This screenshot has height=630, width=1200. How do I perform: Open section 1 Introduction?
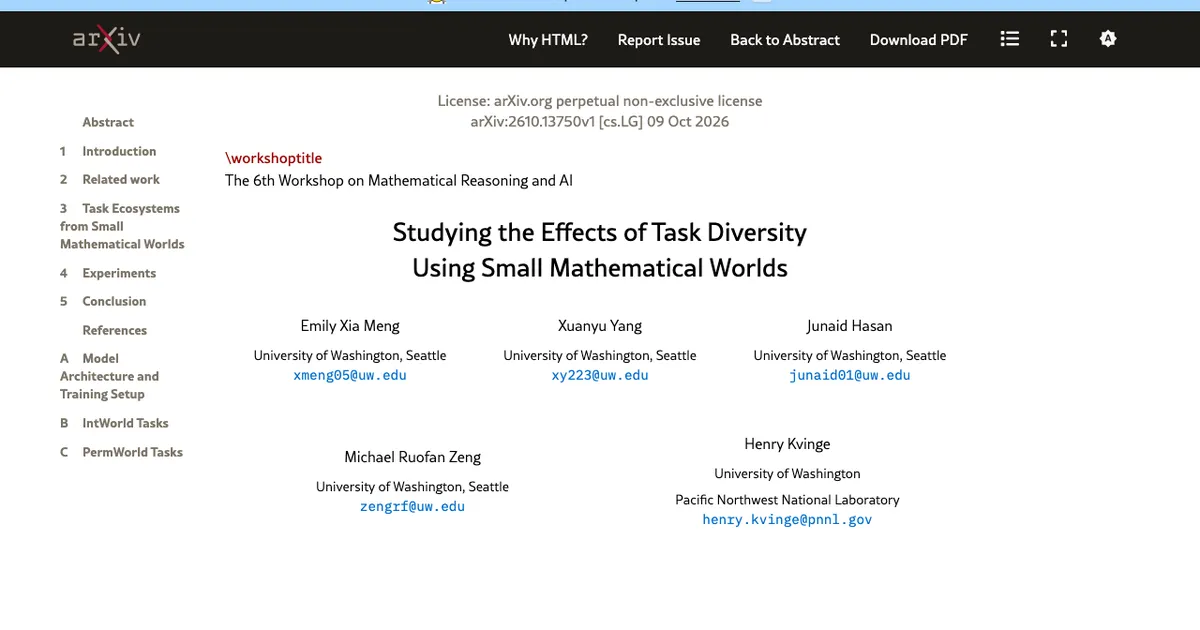108,151
